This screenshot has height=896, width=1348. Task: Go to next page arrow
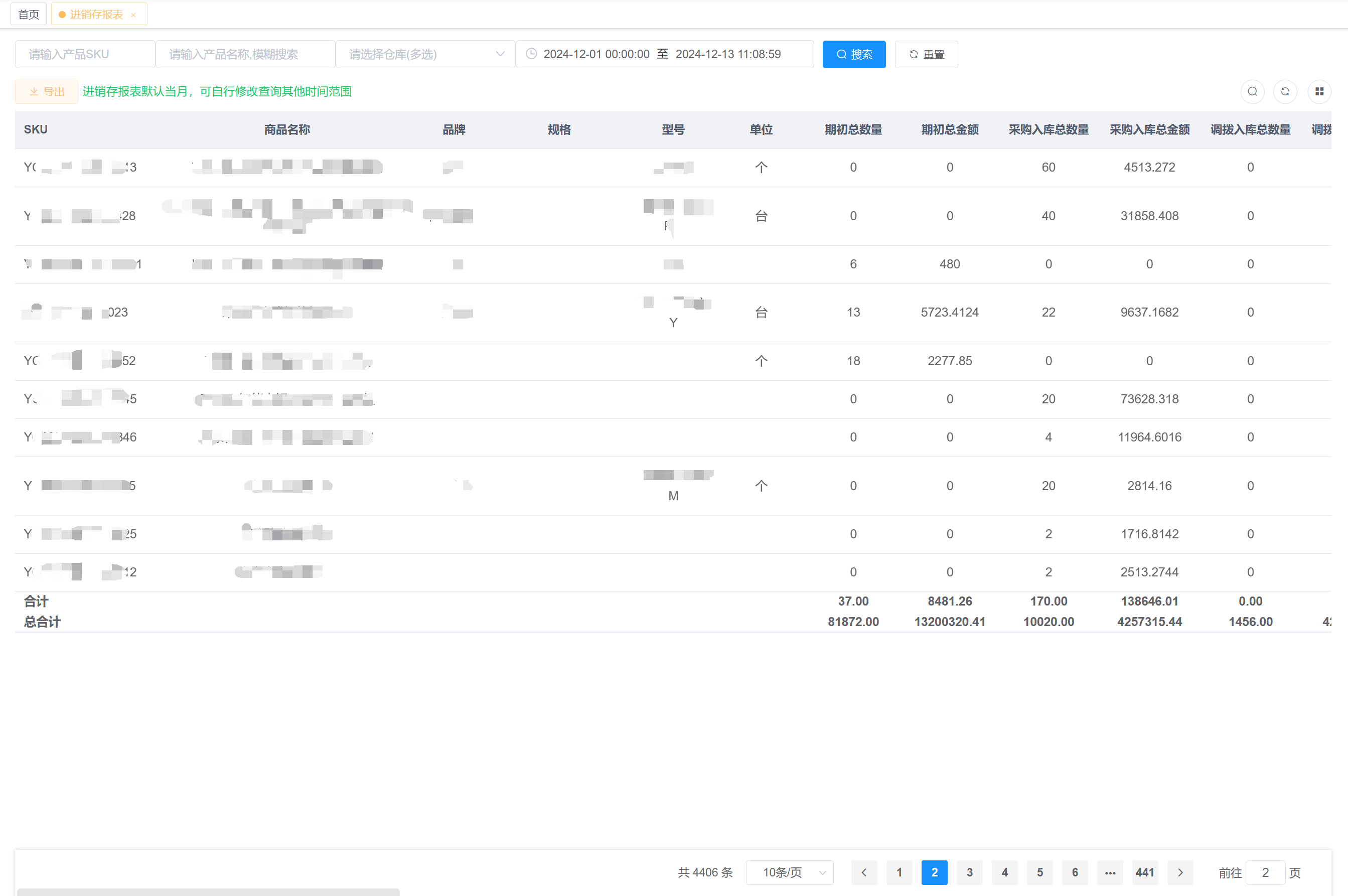coord(1180,872)
